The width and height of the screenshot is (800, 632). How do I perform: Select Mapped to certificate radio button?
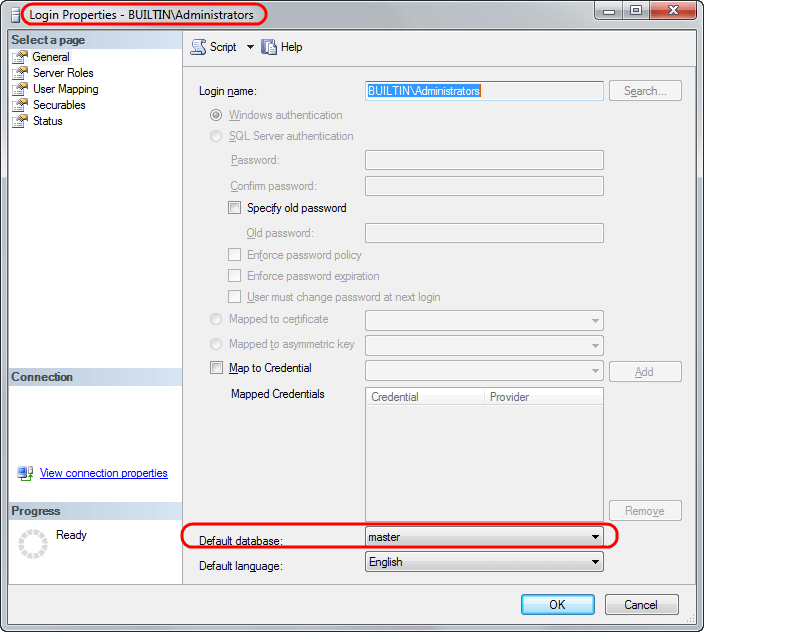(216, 319)
